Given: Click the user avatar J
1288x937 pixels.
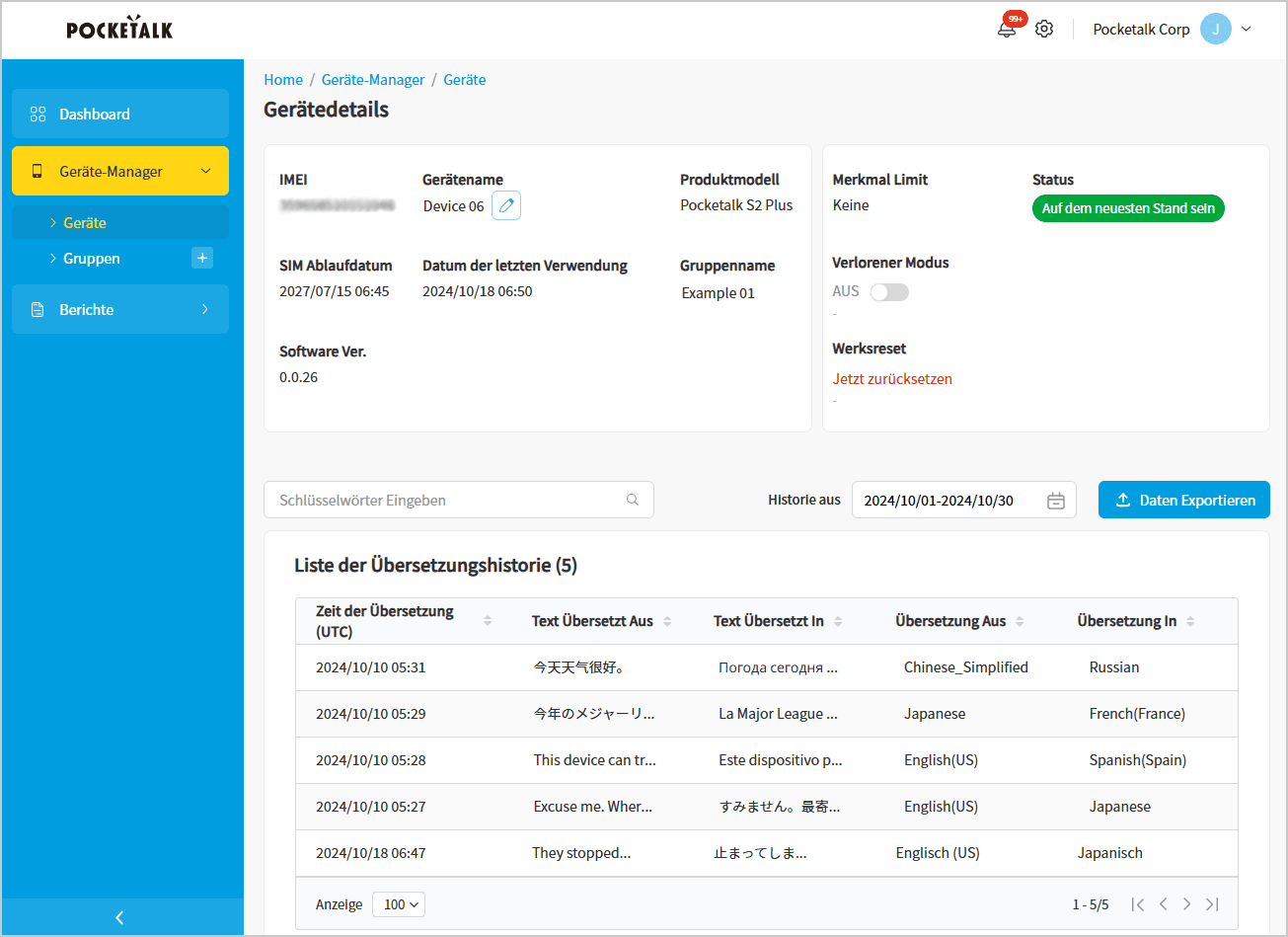Looking at the screenshot, I should [1216, 29].
